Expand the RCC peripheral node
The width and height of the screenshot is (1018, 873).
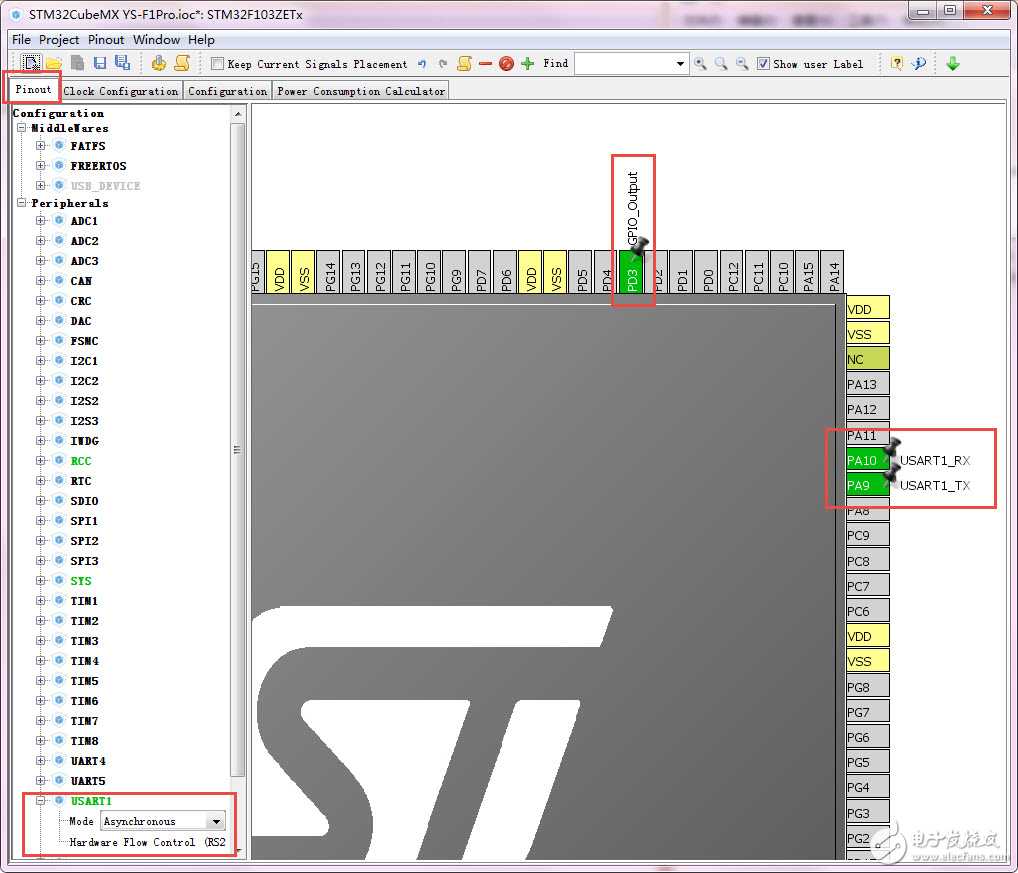[41, 461]
